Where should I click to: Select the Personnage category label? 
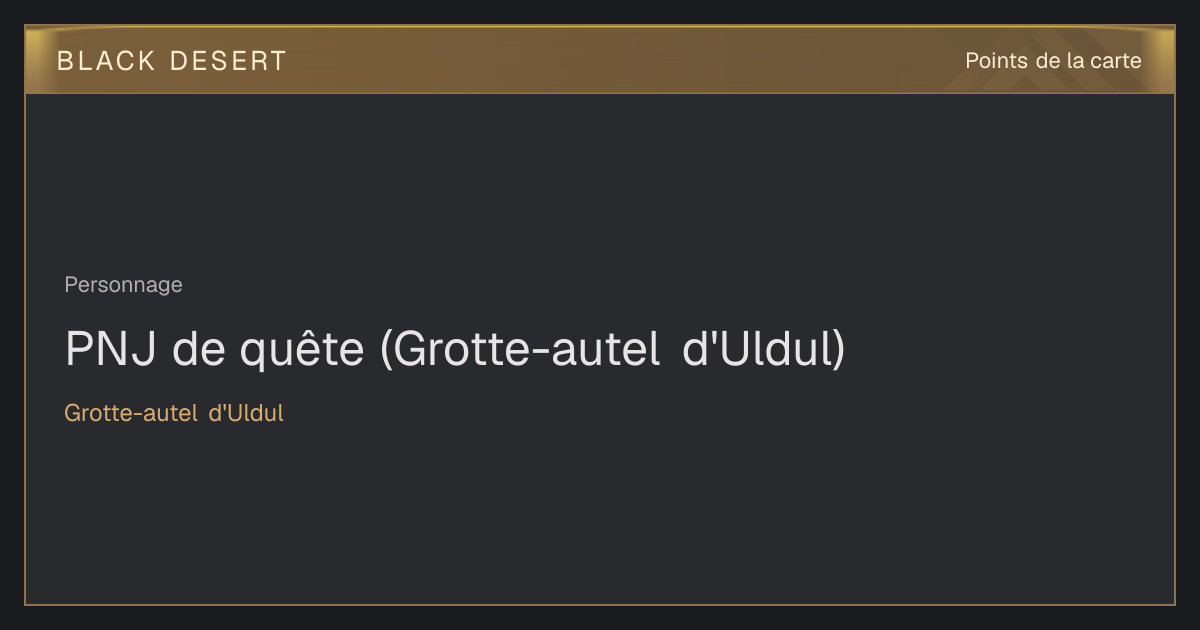click(123, 285)
